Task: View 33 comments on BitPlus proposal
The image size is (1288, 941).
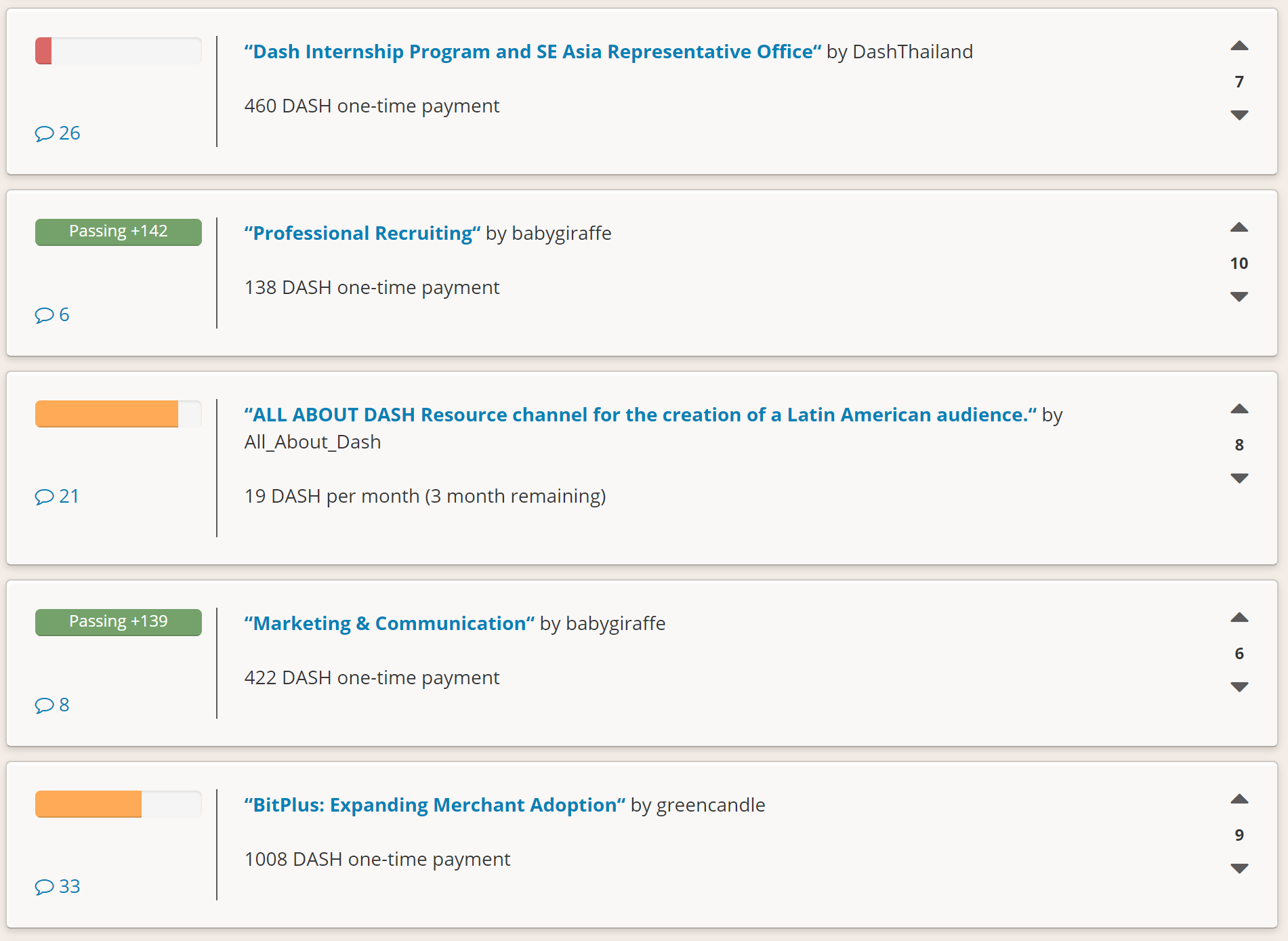Action: point(58,886)
